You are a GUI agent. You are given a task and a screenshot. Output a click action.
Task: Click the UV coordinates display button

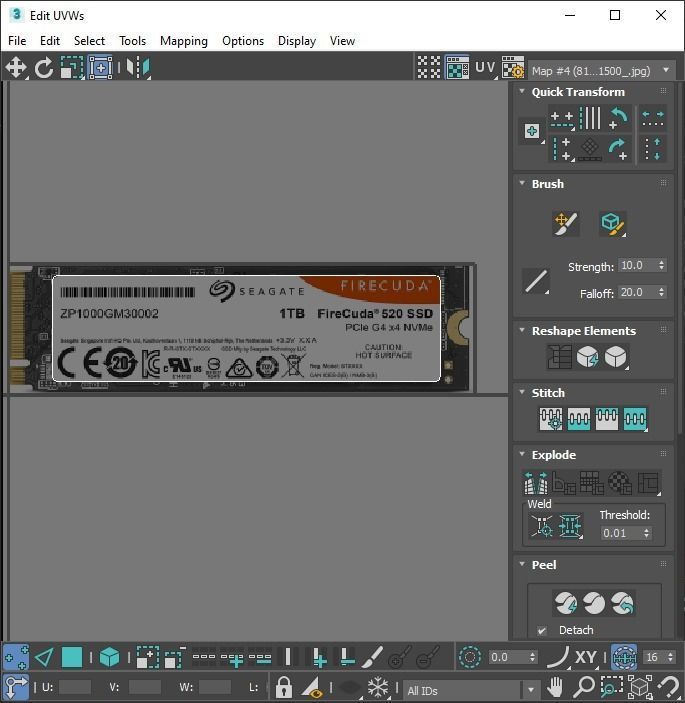coord(486,68)
